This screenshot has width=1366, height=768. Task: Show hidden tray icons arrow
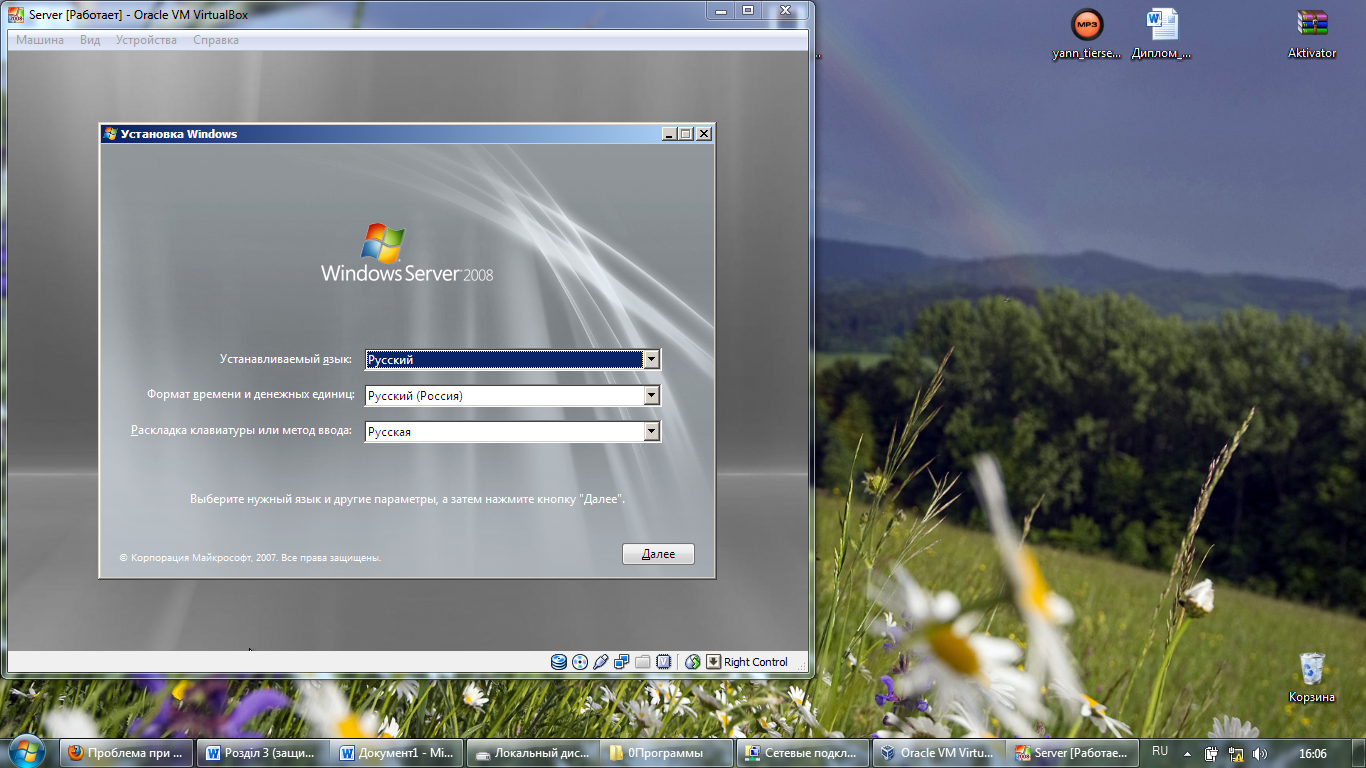click(x=1187, y=754)
